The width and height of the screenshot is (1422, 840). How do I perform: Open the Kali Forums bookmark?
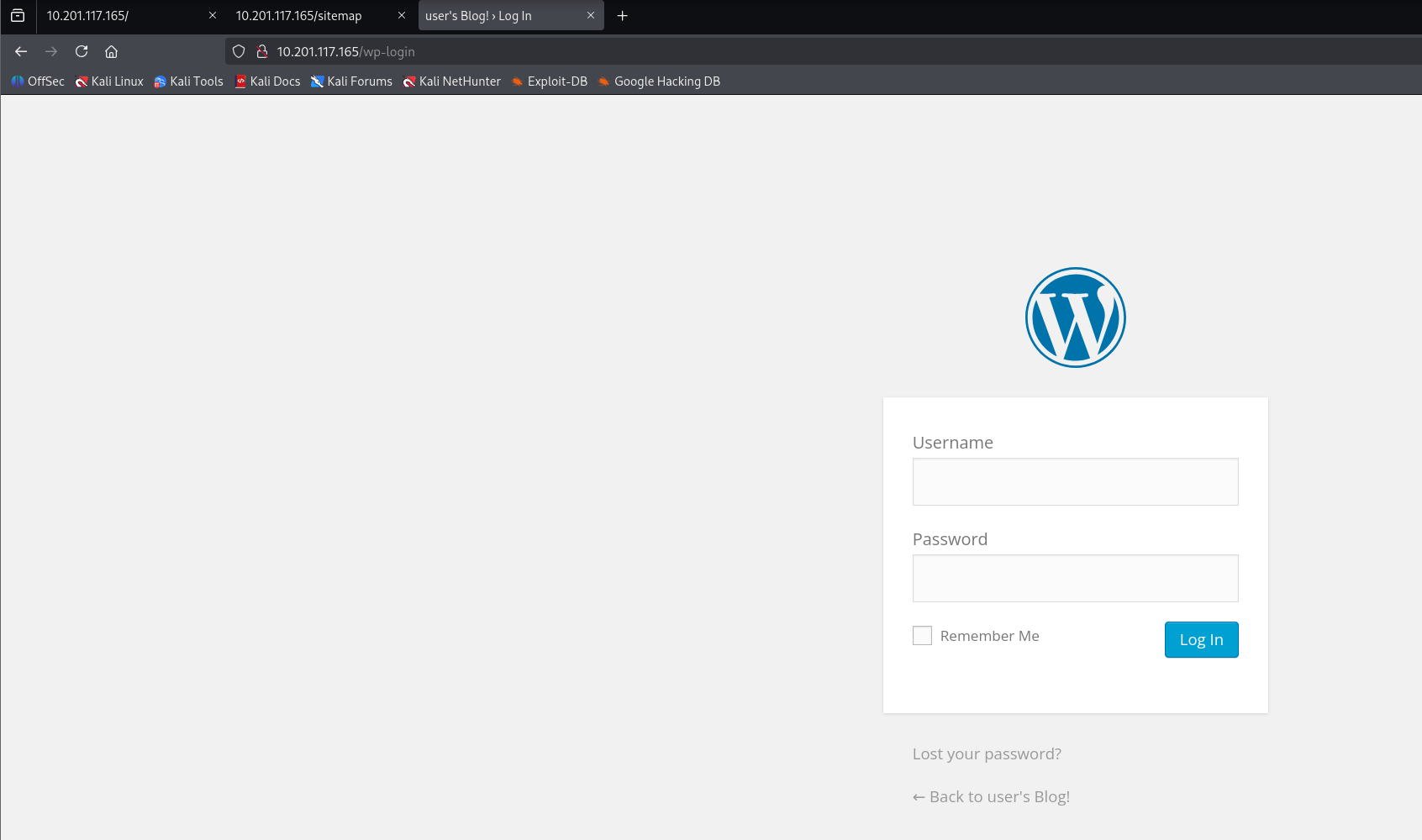click(351, 81)
